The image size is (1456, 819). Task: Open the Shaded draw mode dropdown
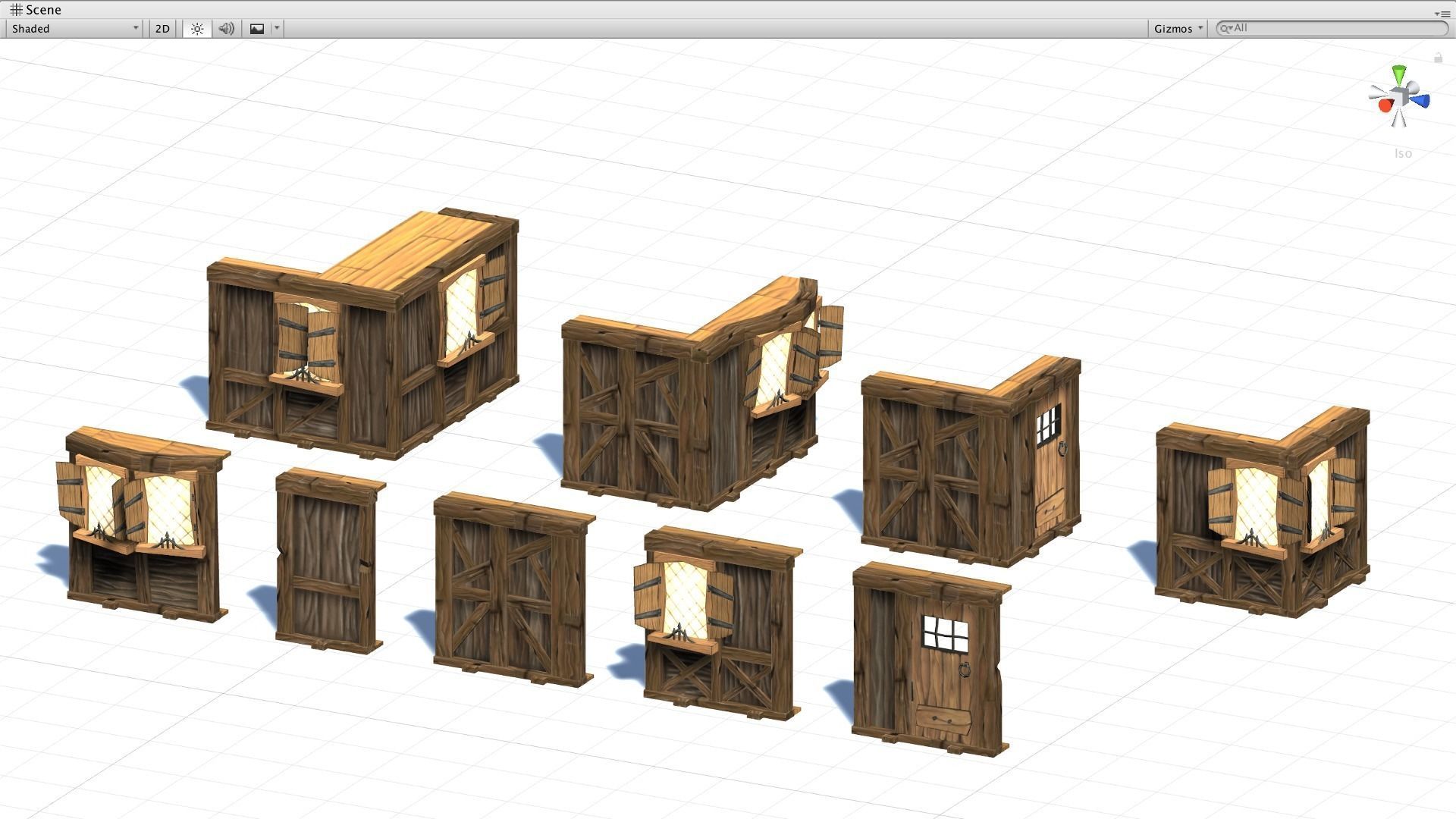click(74, 29)
